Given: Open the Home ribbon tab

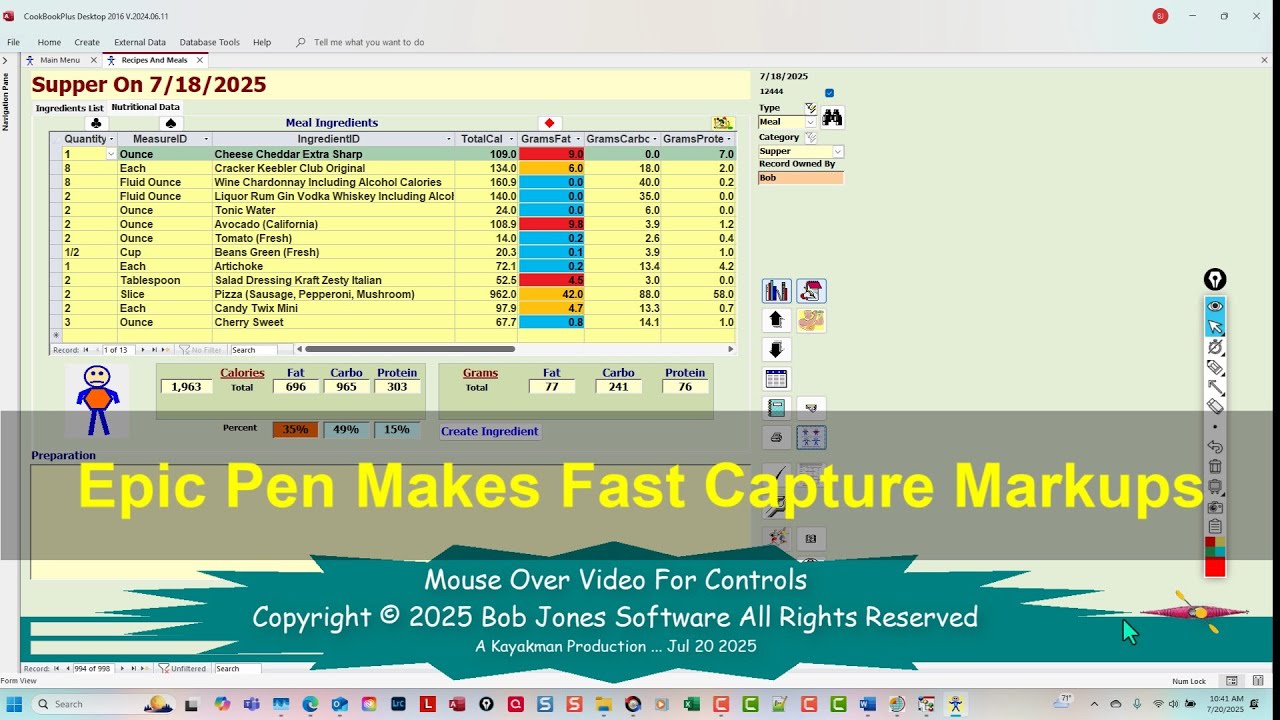Looking at the screenshot, I should pyautogui.click(x=49, y=42).
